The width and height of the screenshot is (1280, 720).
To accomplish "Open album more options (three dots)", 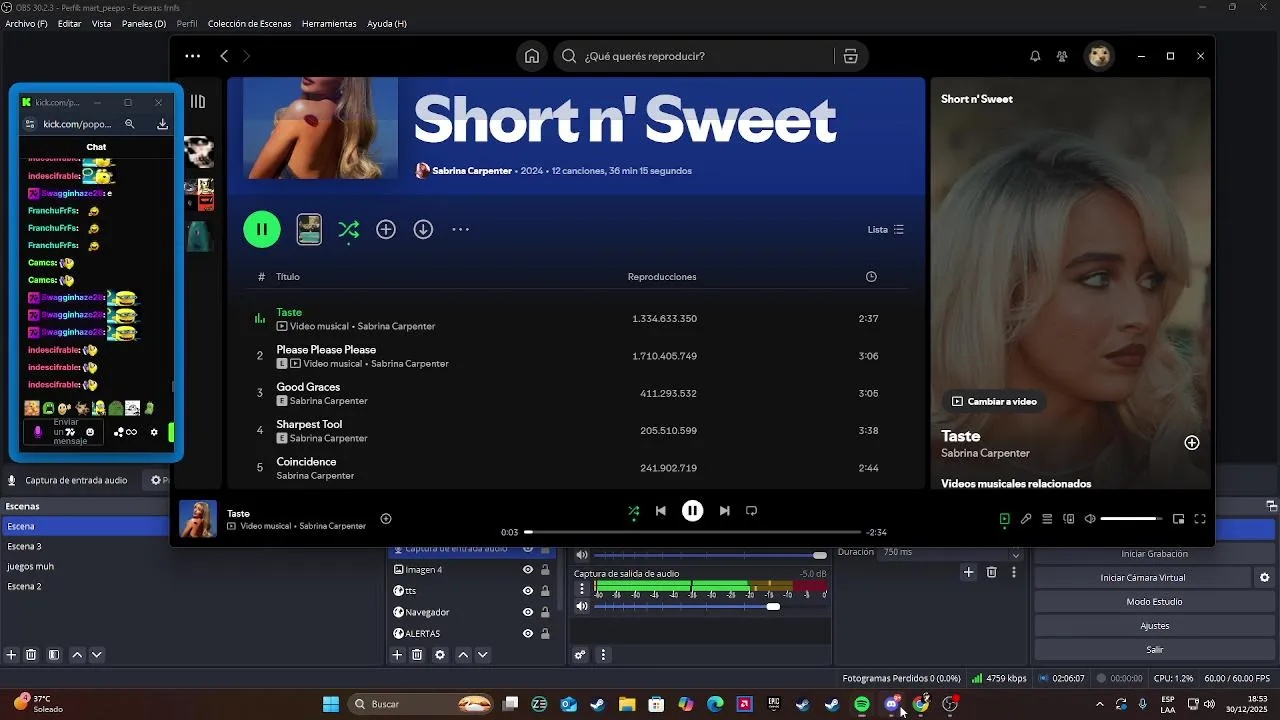I will tap(460, 230).
